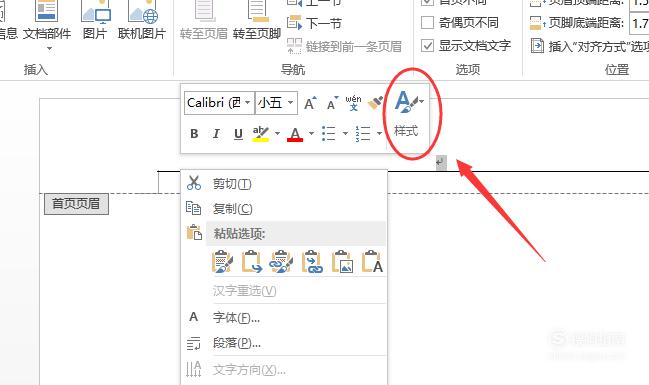Expand bullet library dropdown arrow
The image size is (649, 385).
[x=345, y=133]
